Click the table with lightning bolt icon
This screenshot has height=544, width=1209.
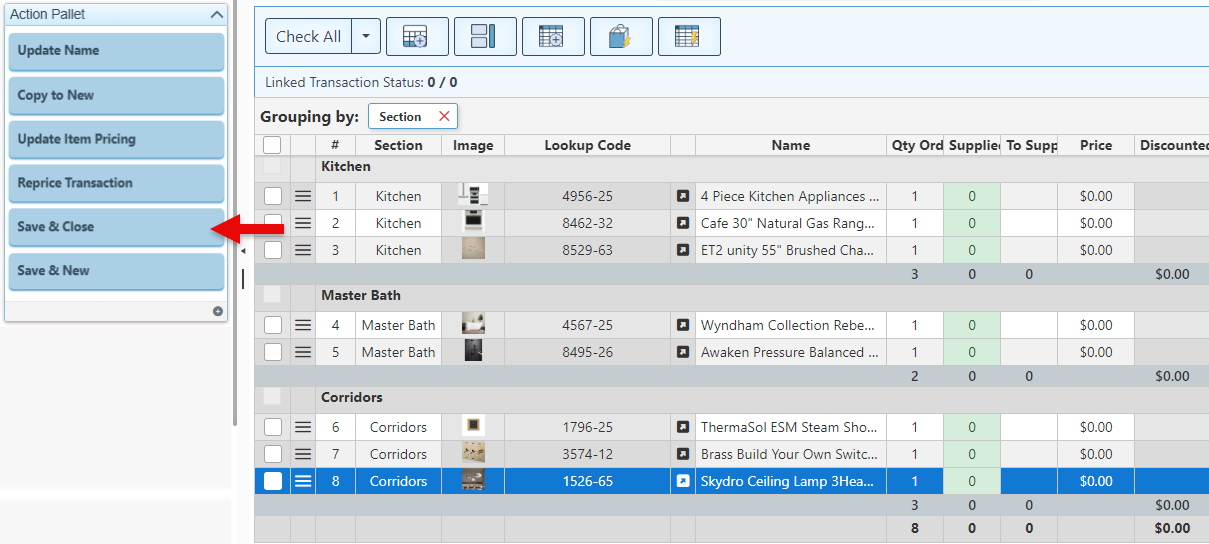(688, 37)
